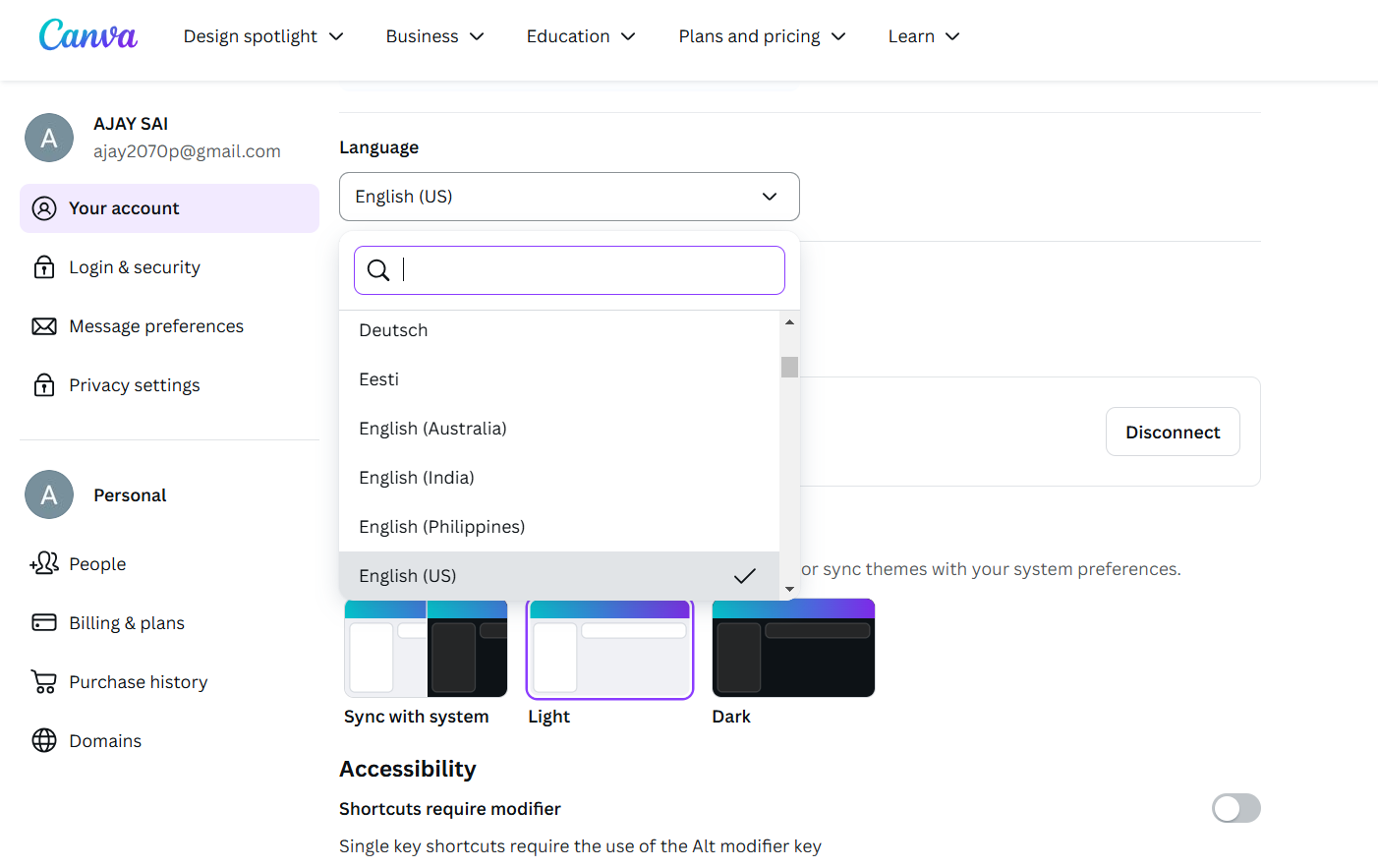Click the Purchase history cart icon

click(44, 681)
